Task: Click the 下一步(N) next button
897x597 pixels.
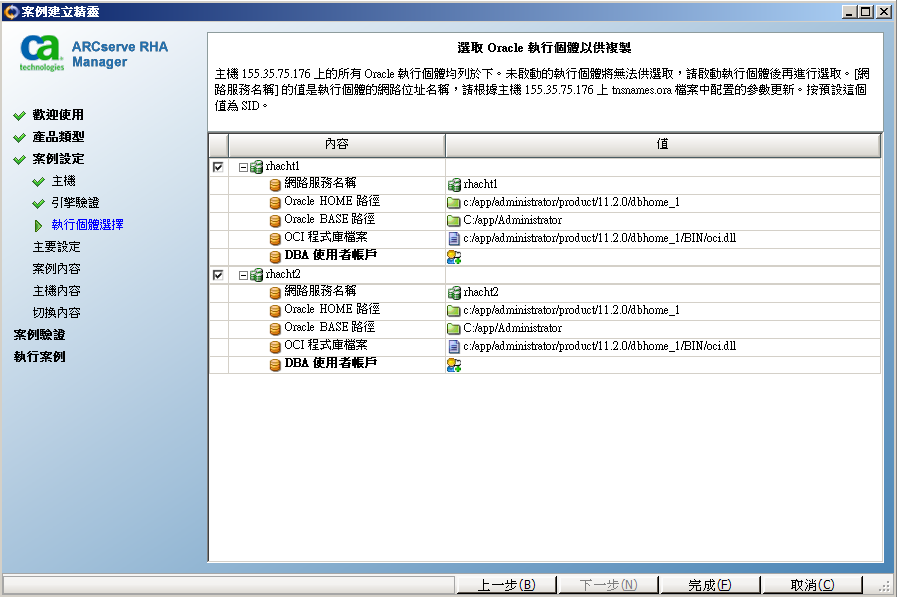Action: (608, 585)
